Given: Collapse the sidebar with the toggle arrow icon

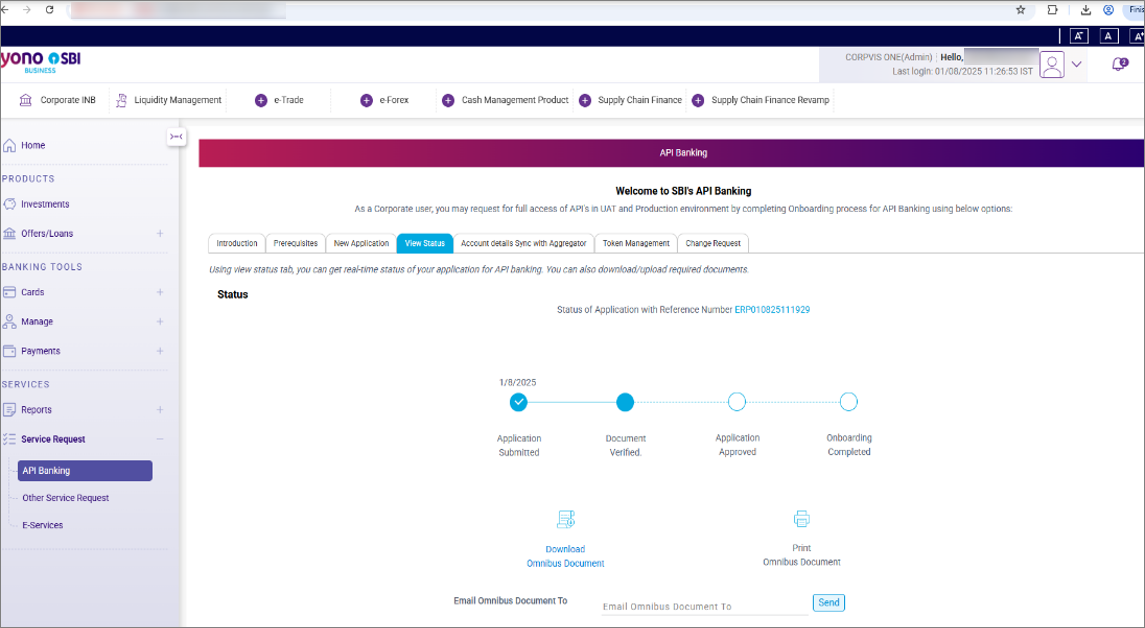Looking at the screenshot, I should pyautogui.click(x=176, y=137).
